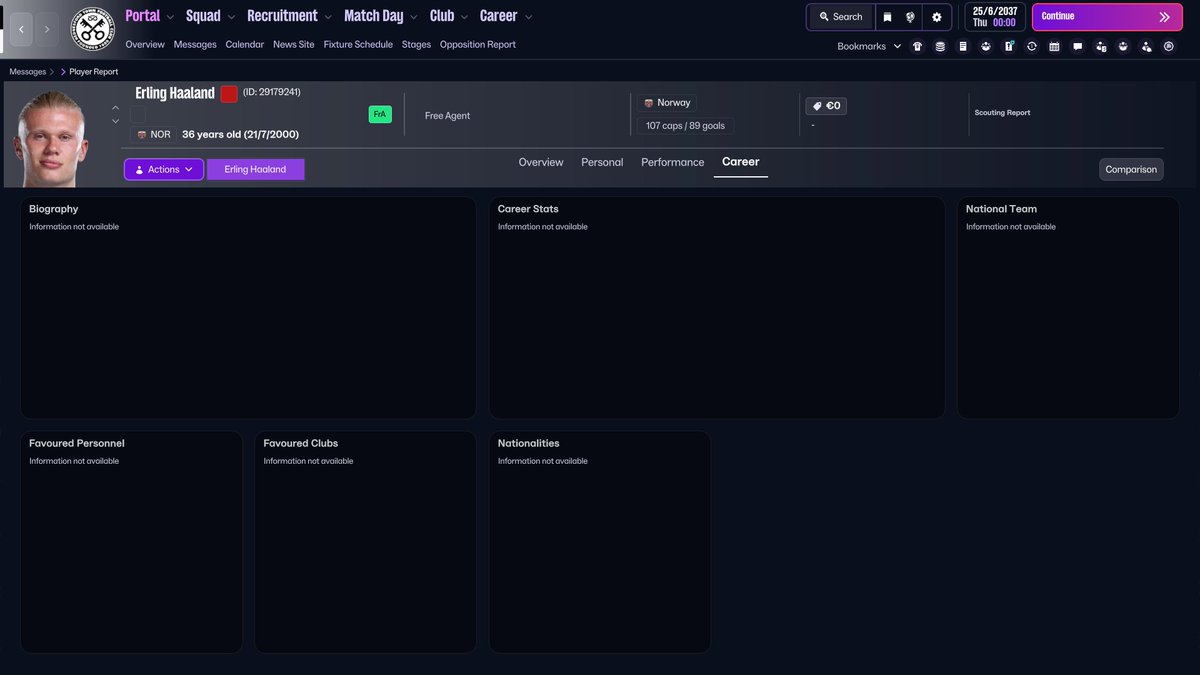Click the Favoured Personnel heading
Viewport: 1200px width, 675px height.
click(77, 443)
